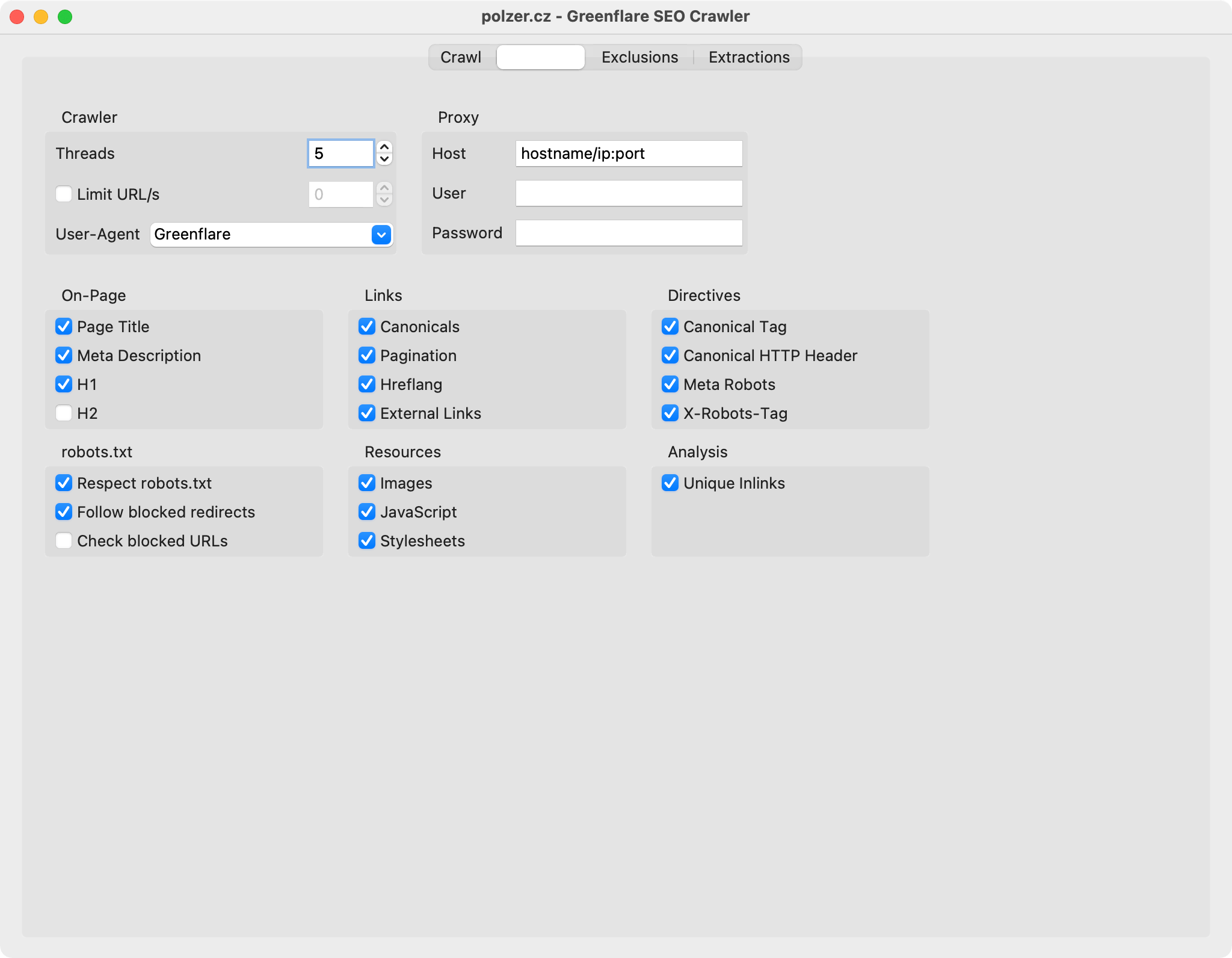
Task: Uncheck Unique Inlinks analysis
Action: pos(670,483)
